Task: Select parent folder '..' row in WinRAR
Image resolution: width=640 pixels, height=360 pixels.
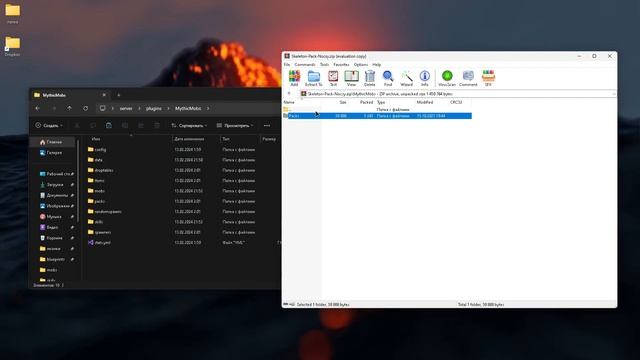Action: pos(377,109)
